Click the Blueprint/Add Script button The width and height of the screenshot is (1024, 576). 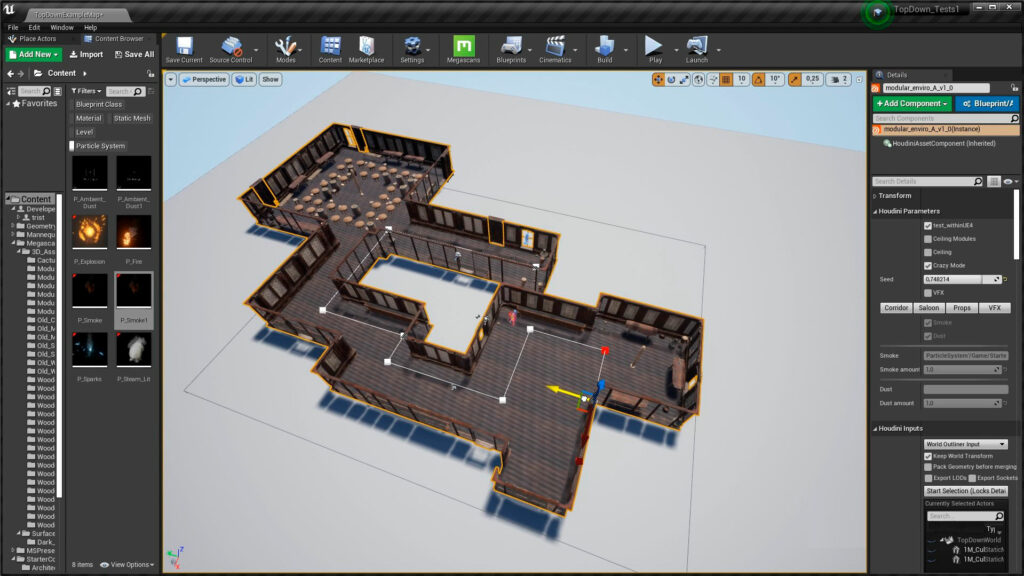[987, 104]
